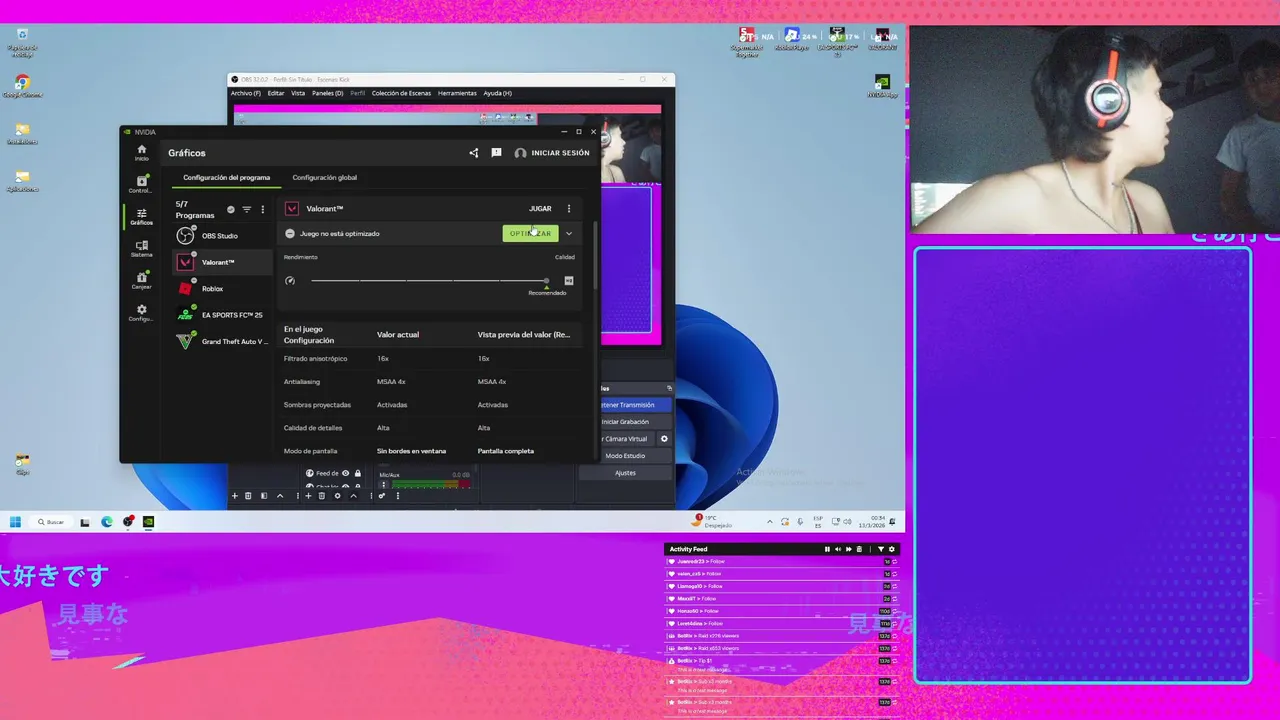Toggle visibility eye of Feed de source

pos(346,473)
